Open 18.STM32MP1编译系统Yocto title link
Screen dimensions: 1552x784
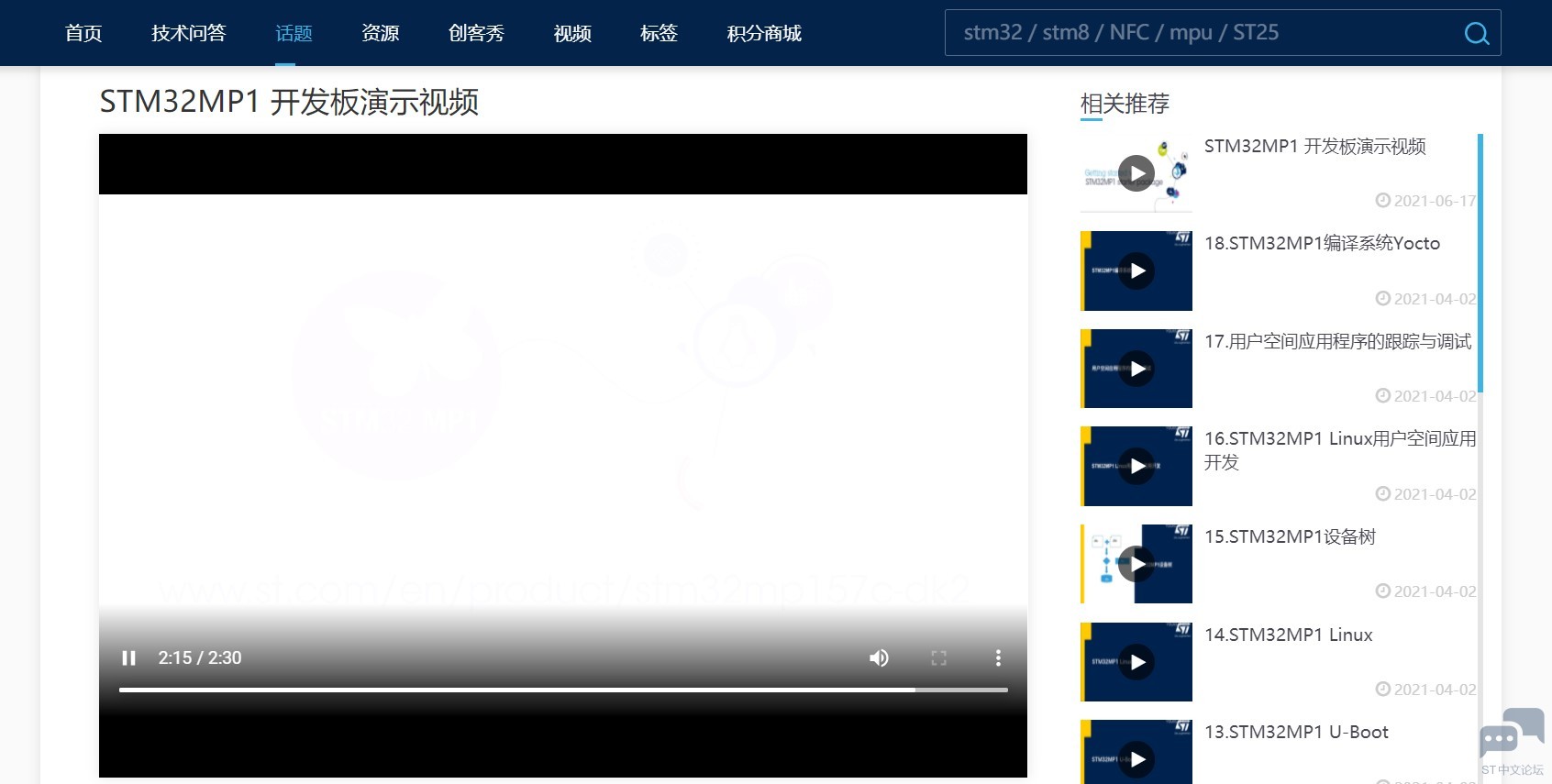point(1322,244)
